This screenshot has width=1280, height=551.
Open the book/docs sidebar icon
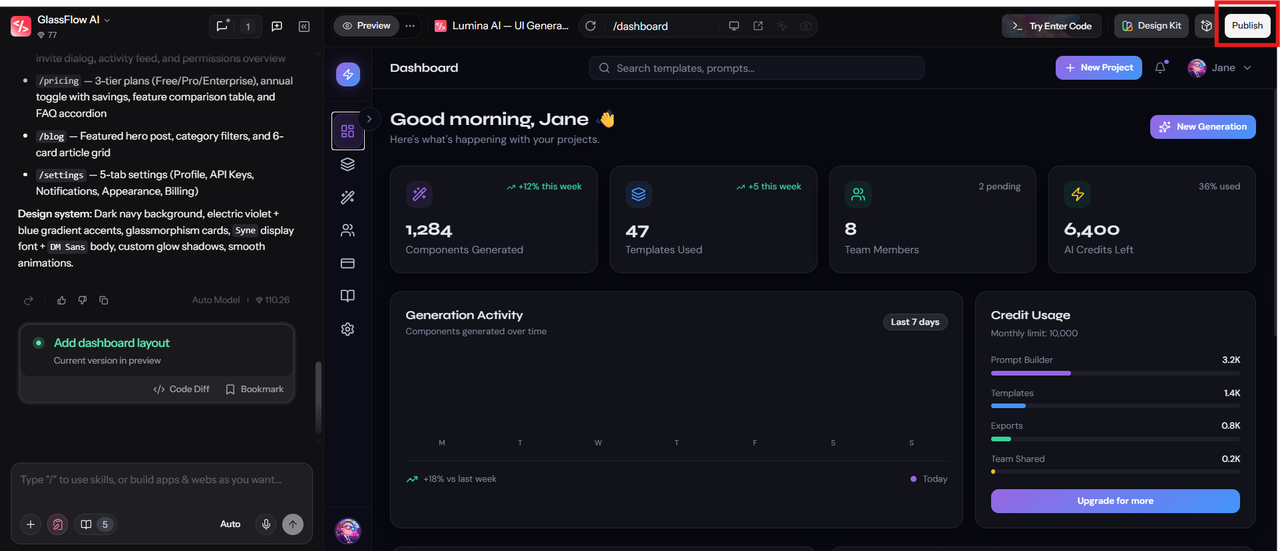pyautogui.click(x=348, y=296)
